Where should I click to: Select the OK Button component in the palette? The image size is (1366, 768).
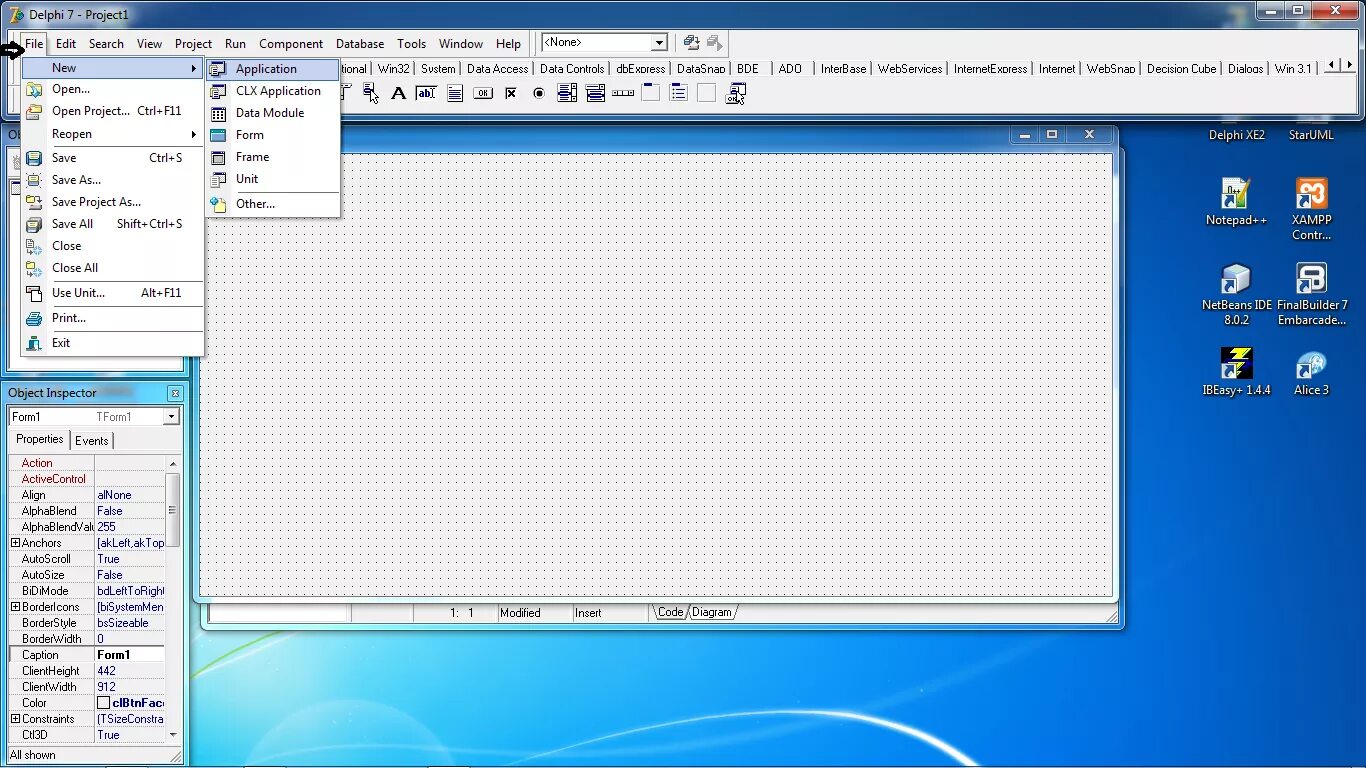coord(483,93)
